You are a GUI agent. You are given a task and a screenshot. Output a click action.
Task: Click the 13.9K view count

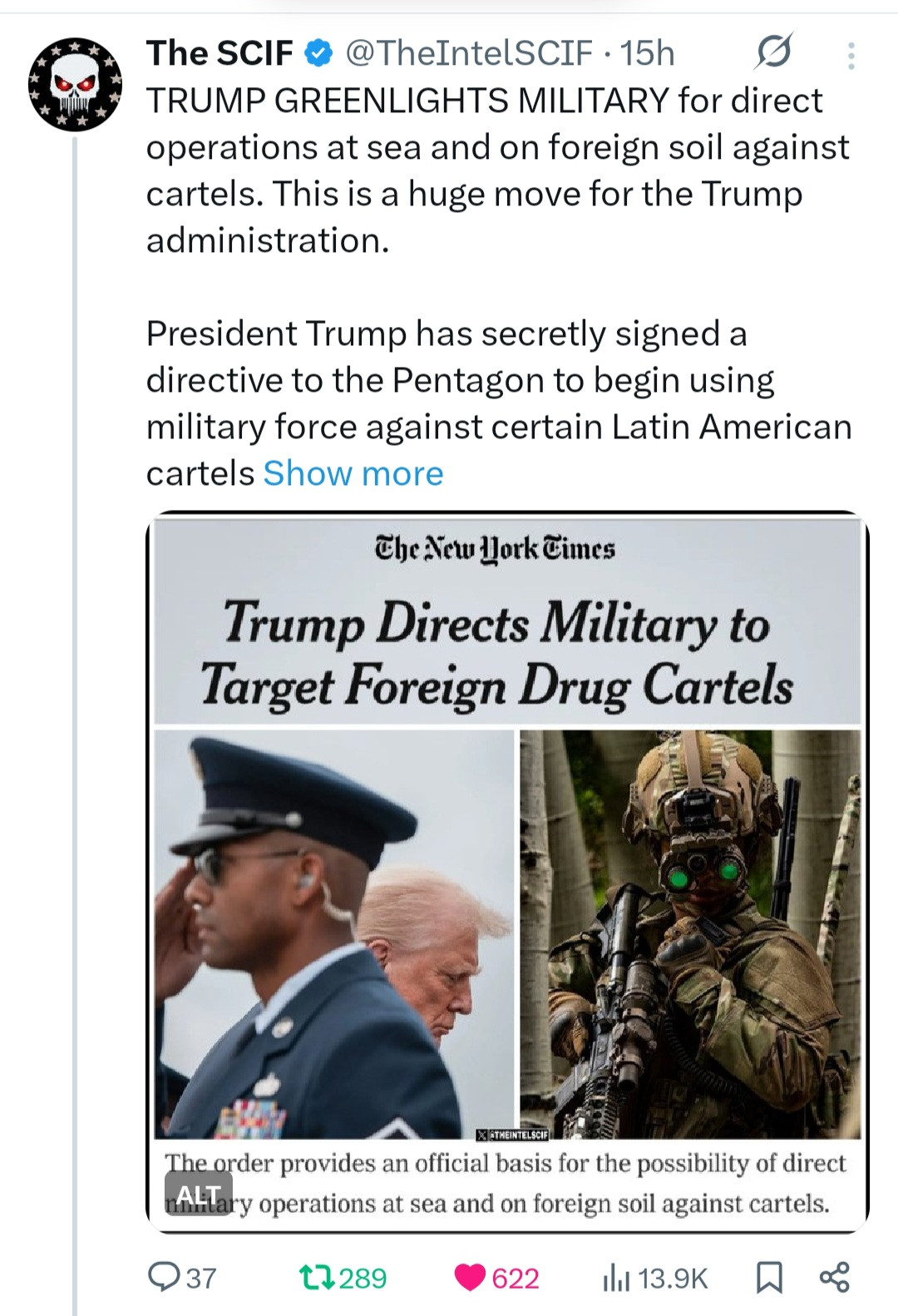tap(673, 1278)
